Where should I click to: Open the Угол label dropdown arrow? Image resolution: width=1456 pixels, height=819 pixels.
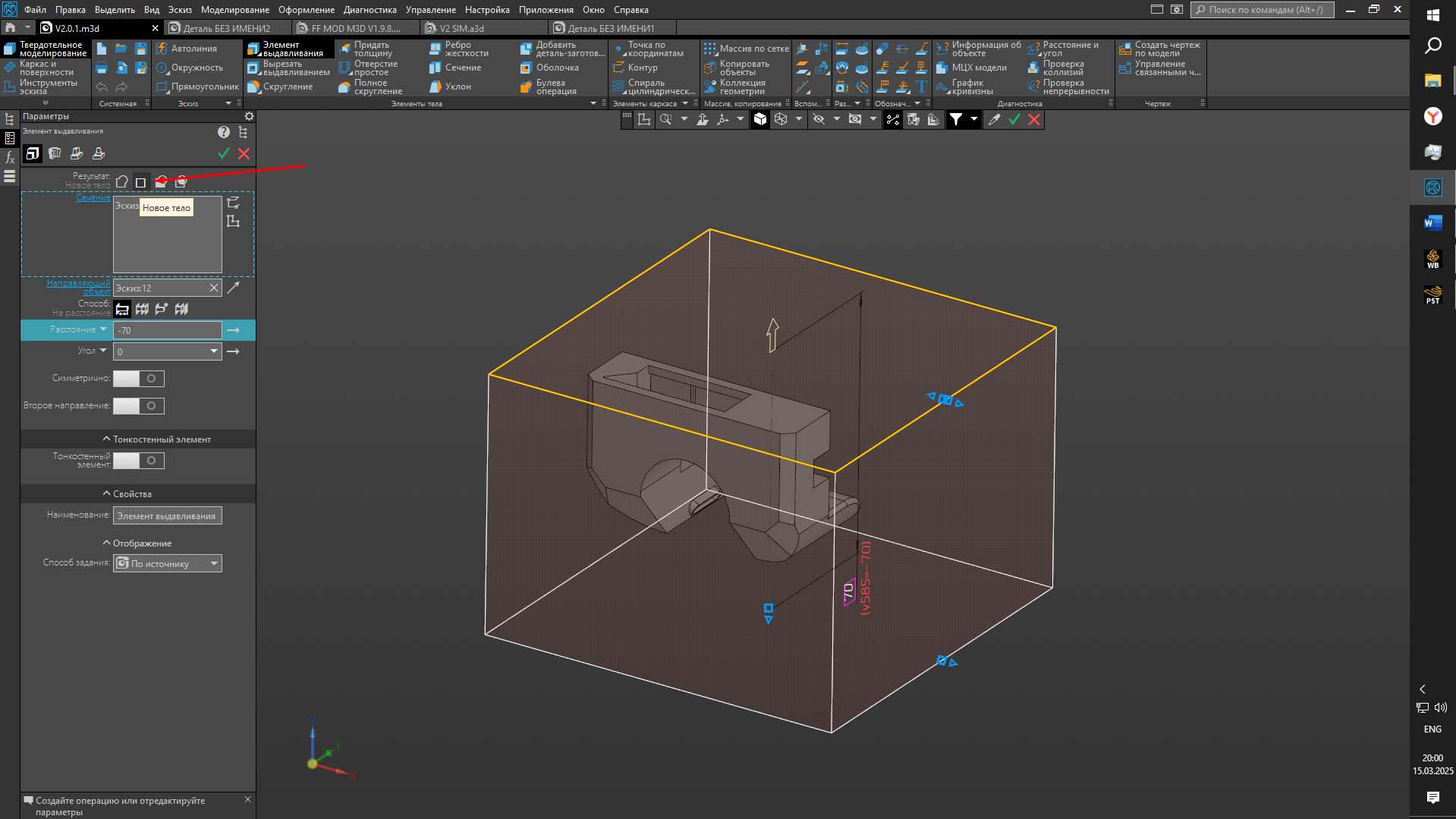point(103,351)
